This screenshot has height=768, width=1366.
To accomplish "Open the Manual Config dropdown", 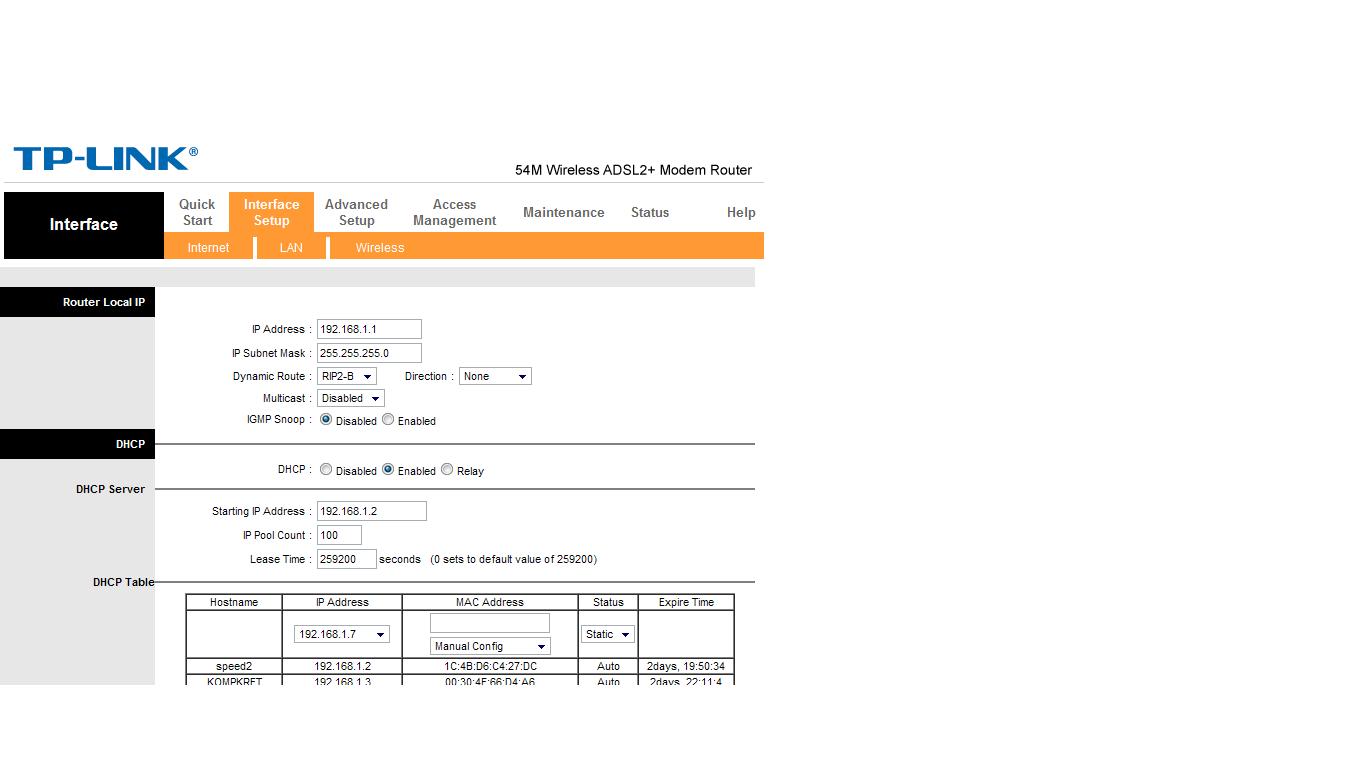I will click(490, 646).
